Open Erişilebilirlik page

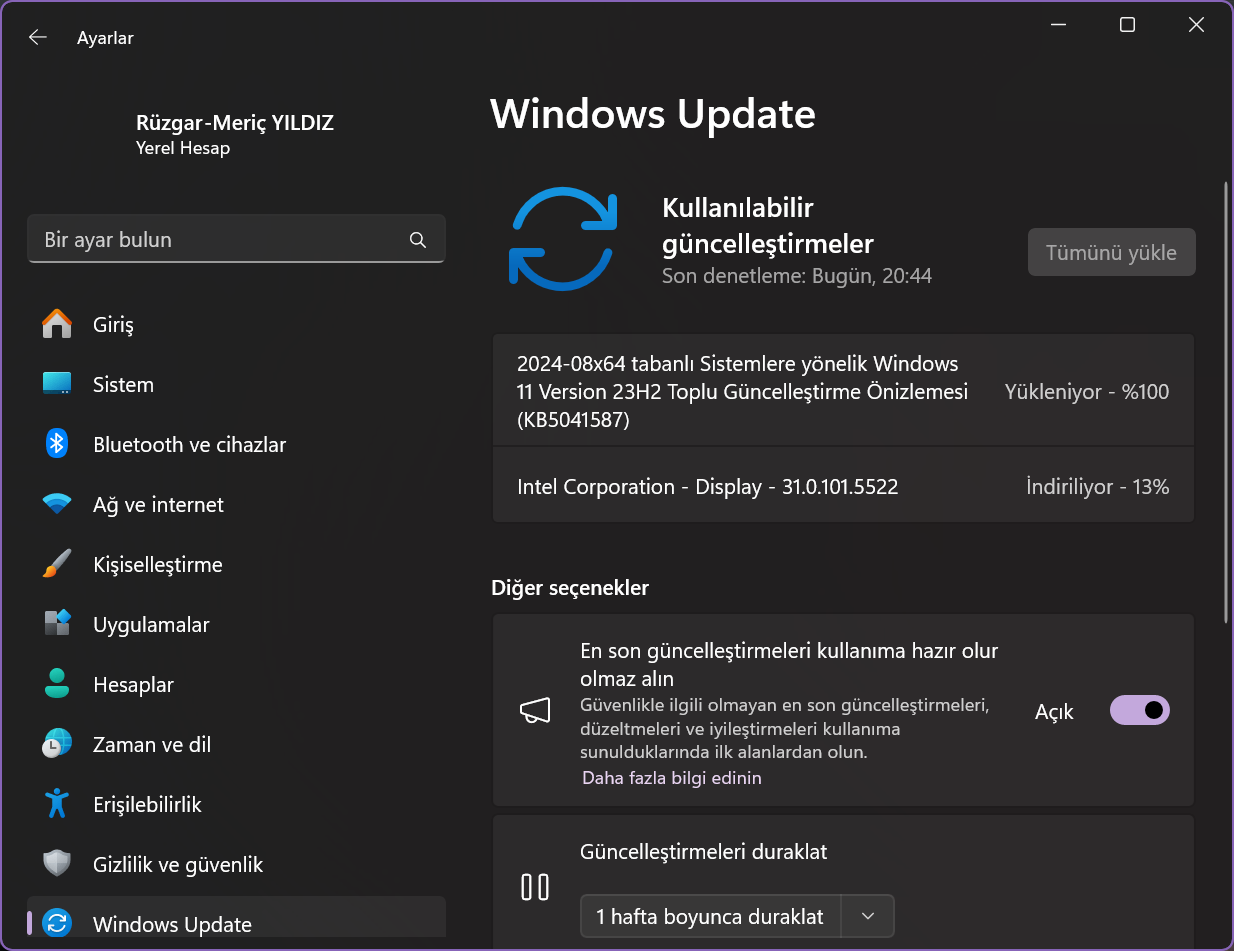click(x=236, y=804)
